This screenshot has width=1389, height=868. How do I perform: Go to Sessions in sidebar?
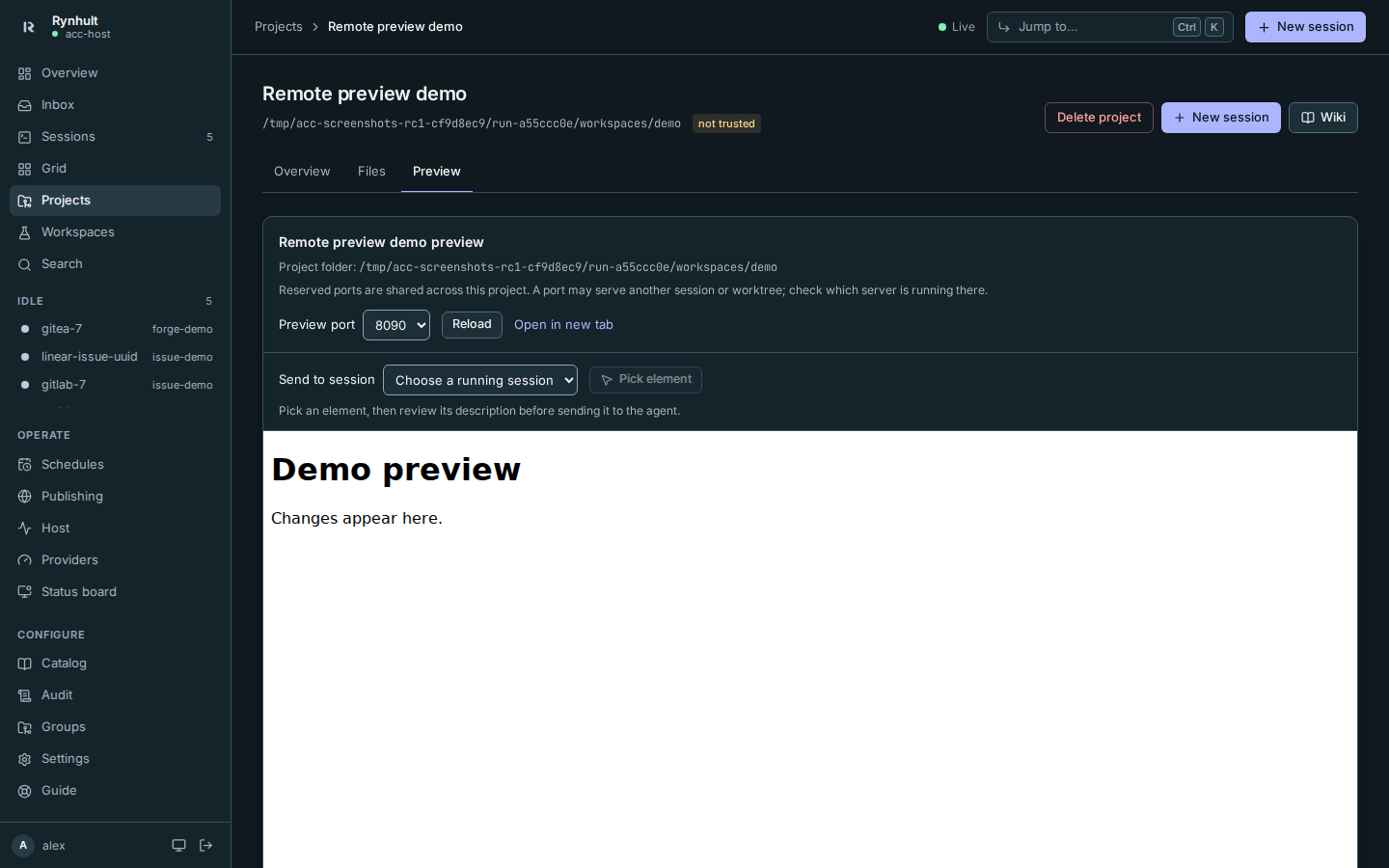(115, 137)
